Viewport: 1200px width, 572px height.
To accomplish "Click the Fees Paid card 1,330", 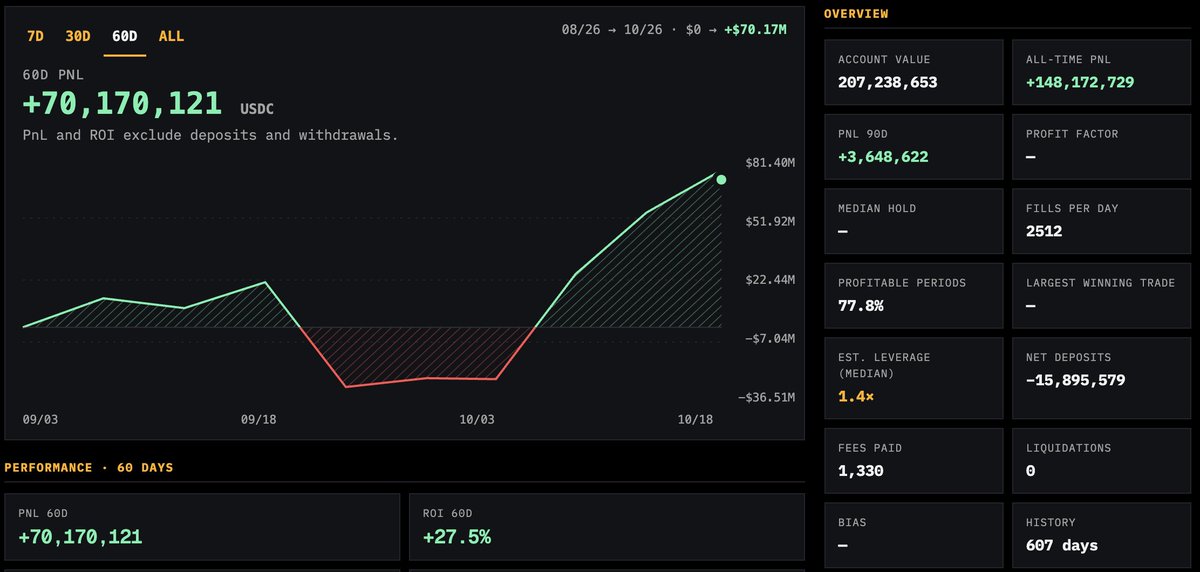I will tap(913, 461).
